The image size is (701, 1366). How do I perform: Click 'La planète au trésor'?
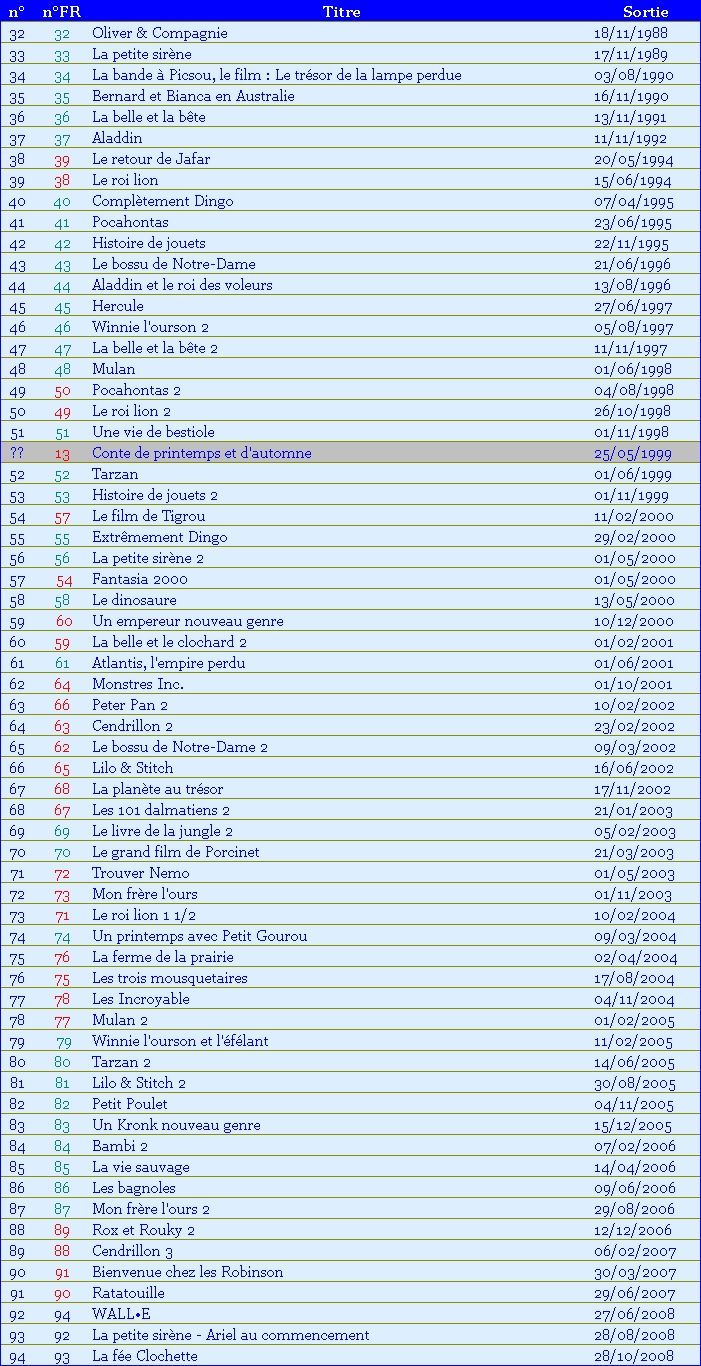click(158, 789)
